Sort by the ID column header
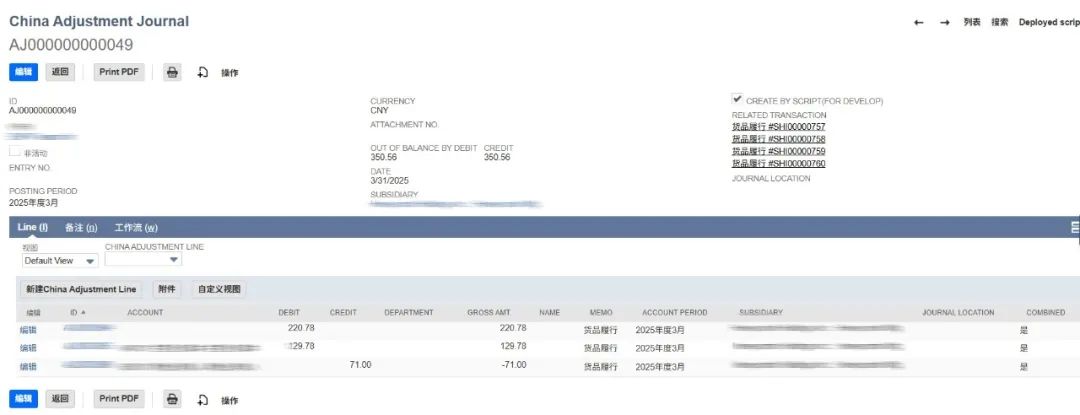Viewport: 1080px width, 415px height. pyautogui.click(x=79, y=312)
